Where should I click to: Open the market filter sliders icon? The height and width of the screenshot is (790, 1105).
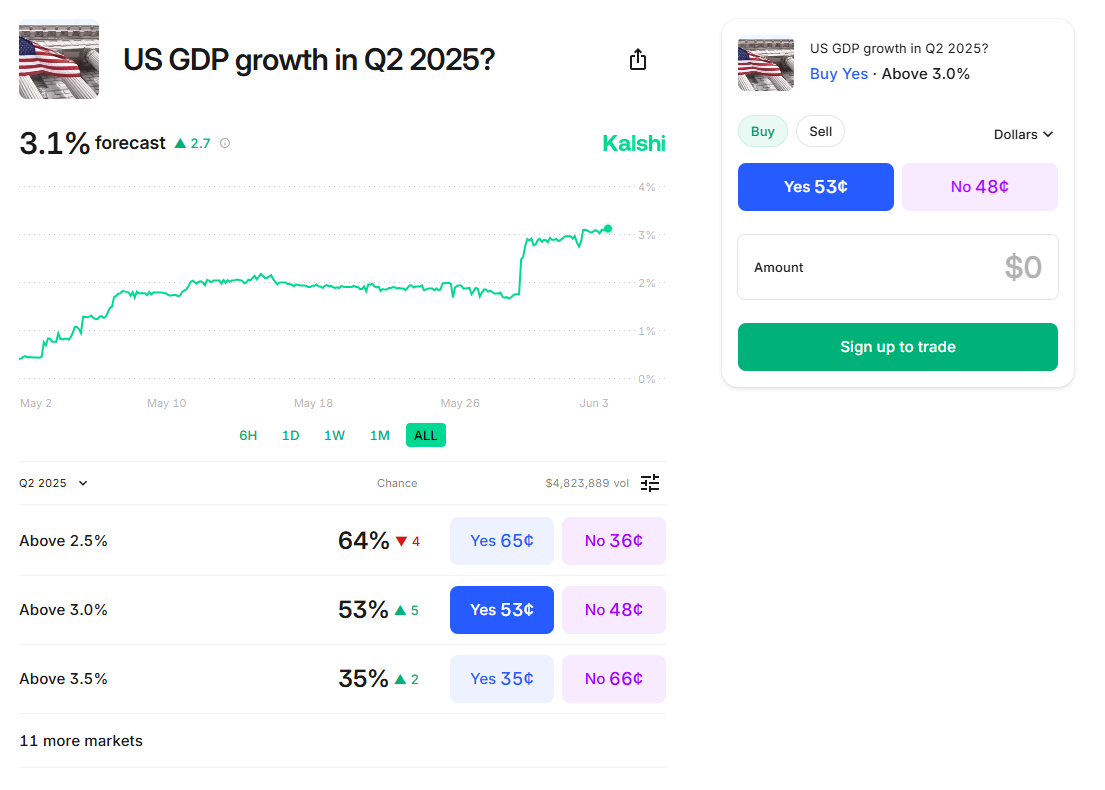point(650,483)
